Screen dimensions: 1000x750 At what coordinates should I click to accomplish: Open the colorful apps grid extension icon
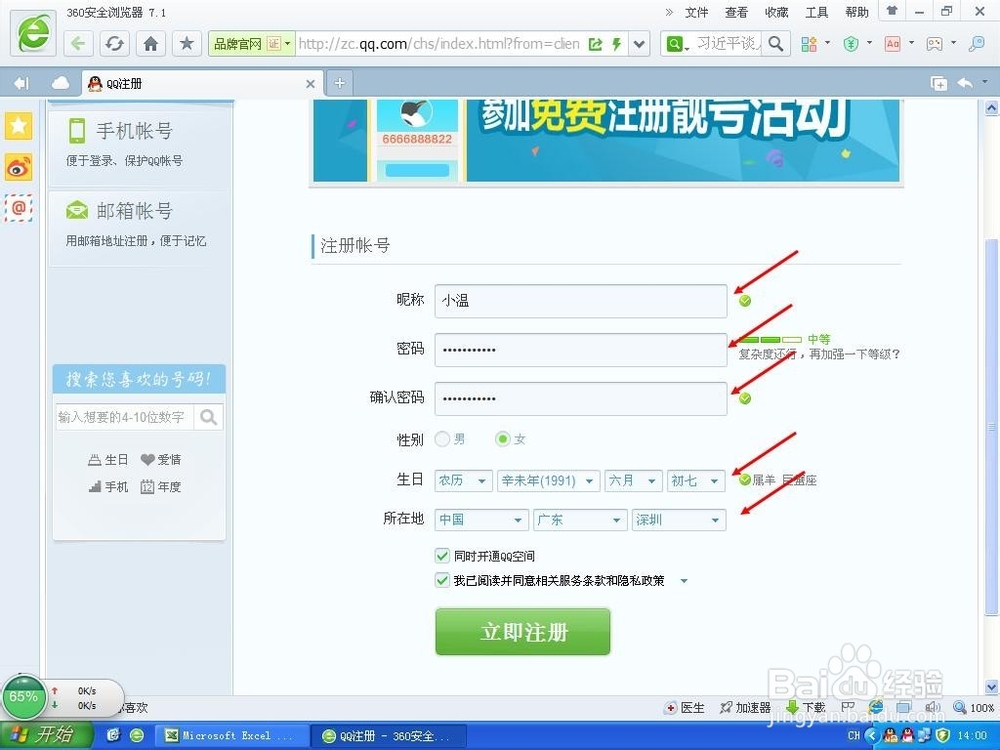click(x=809, y=43)
